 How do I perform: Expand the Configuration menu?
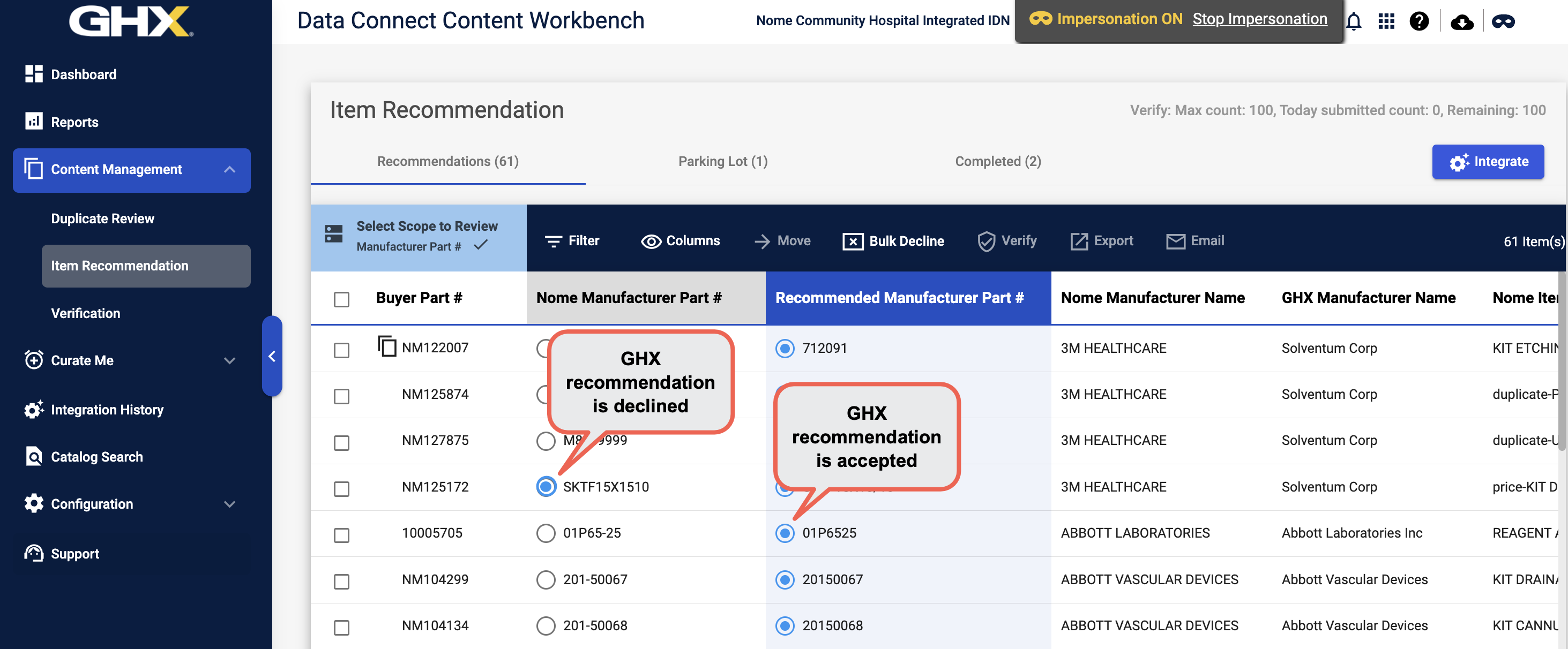(x=229, y=504)
